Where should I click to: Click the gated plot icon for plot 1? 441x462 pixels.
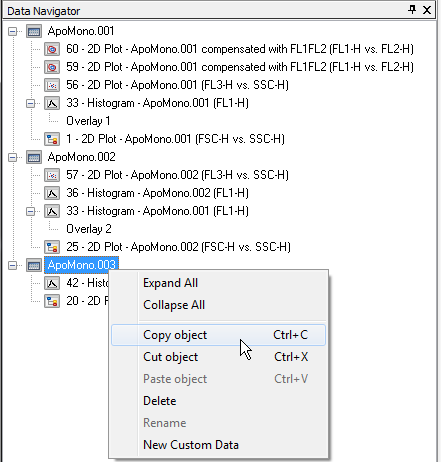click(x=52, y=140)
